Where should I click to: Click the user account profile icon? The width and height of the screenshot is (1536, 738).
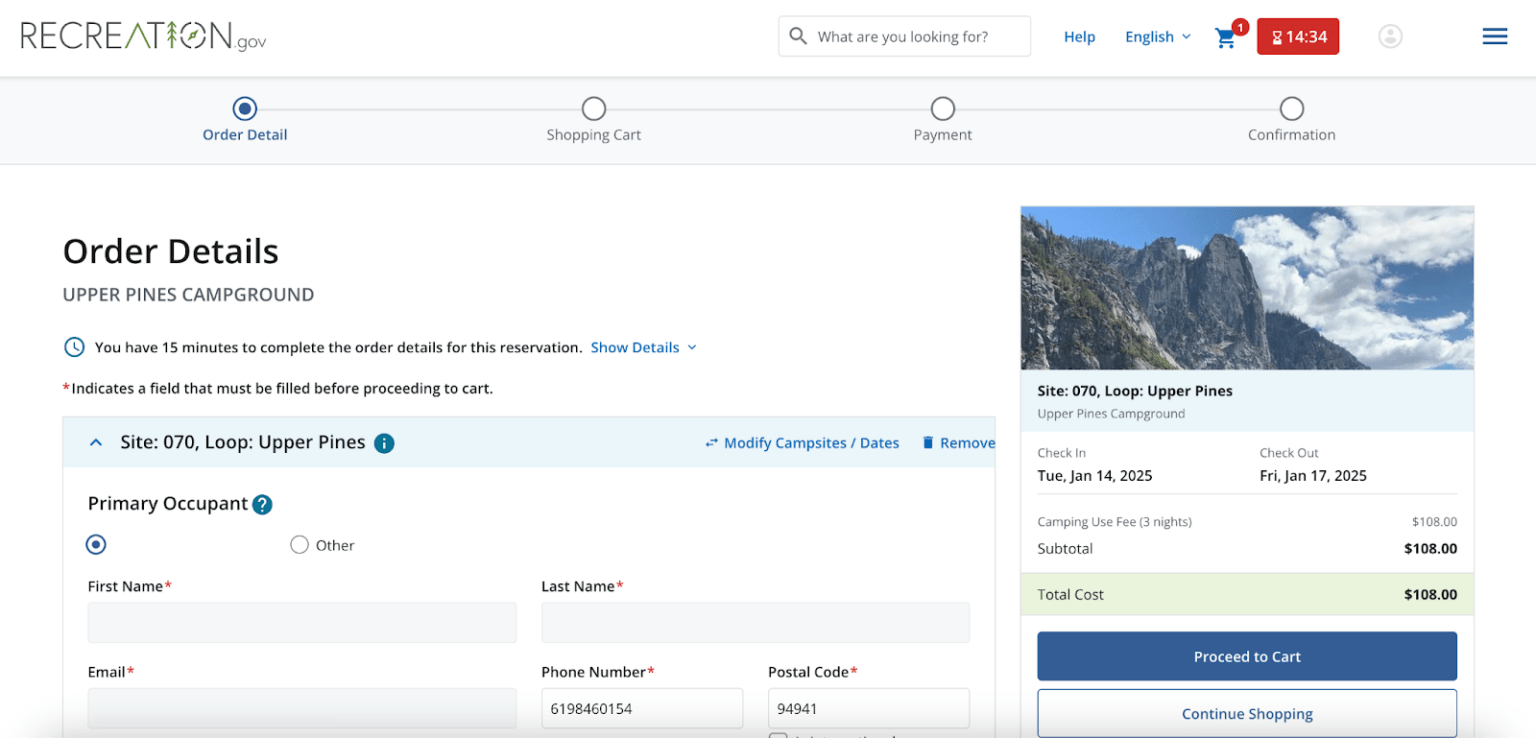(1390, 37)
